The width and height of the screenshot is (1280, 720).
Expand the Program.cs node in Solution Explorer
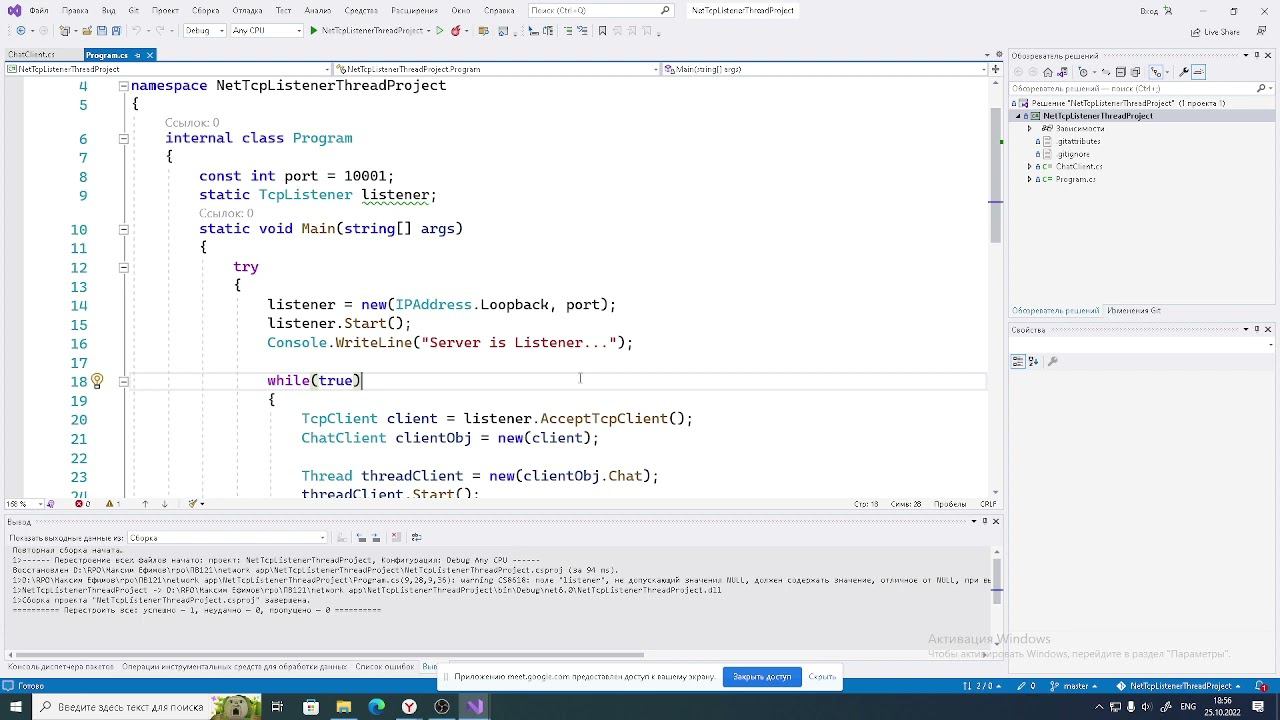point(1030,180)
